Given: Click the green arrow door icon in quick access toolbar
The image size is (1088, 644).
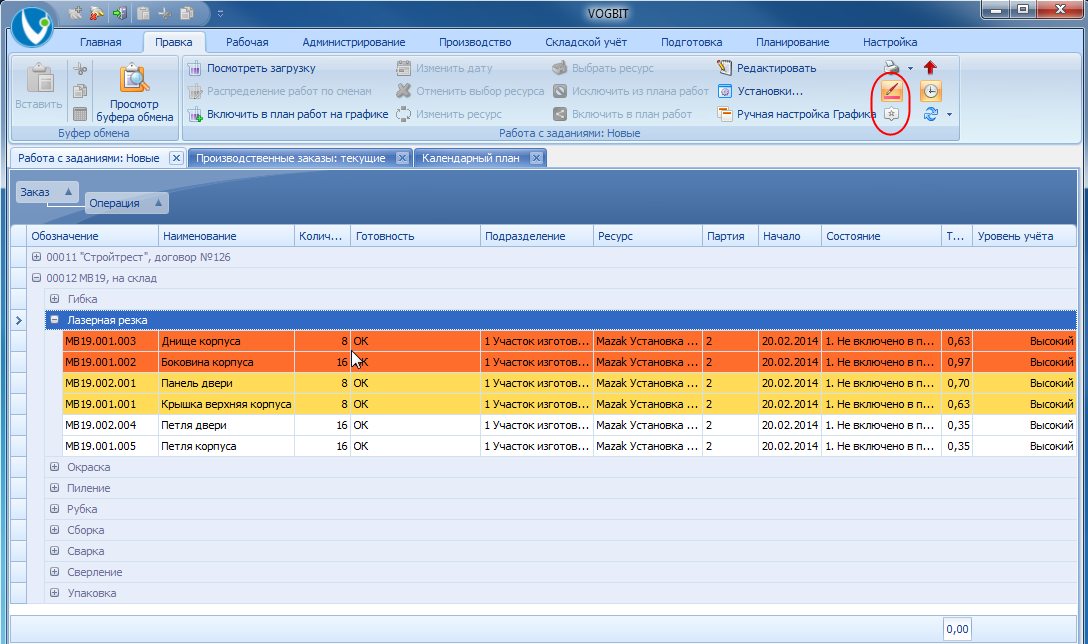Looking at the screenshot, I should (119, 12).
